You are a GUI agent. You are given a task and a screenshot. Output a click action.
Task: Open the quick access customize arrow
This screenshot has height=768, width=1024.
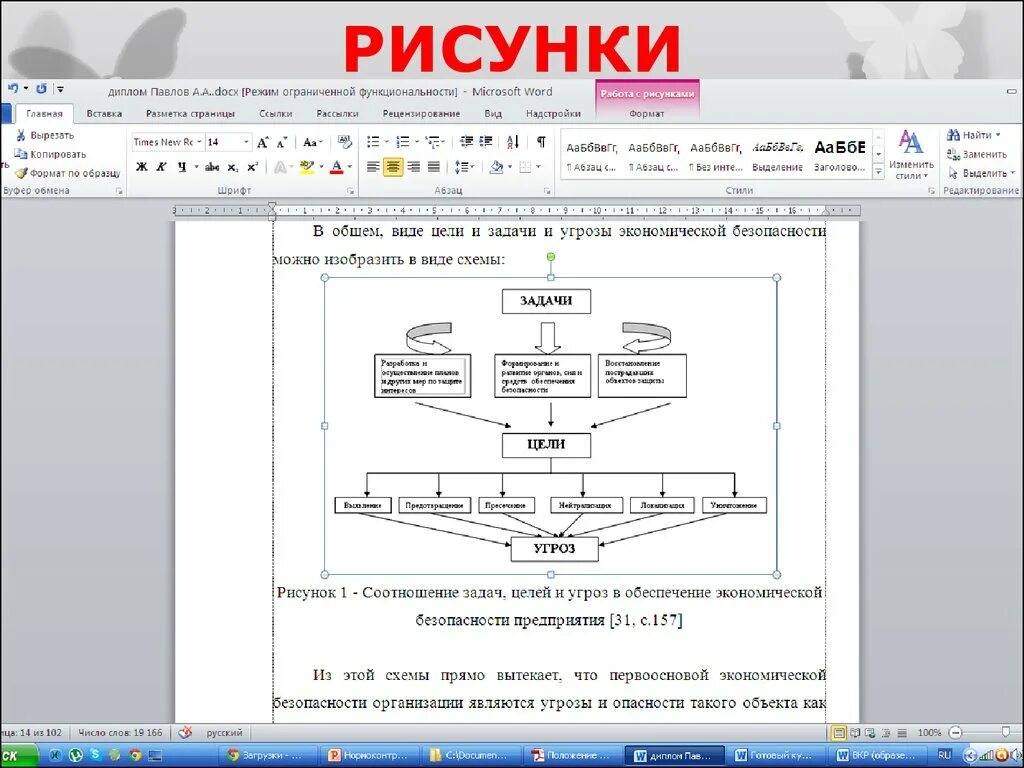tap(60, 89)
